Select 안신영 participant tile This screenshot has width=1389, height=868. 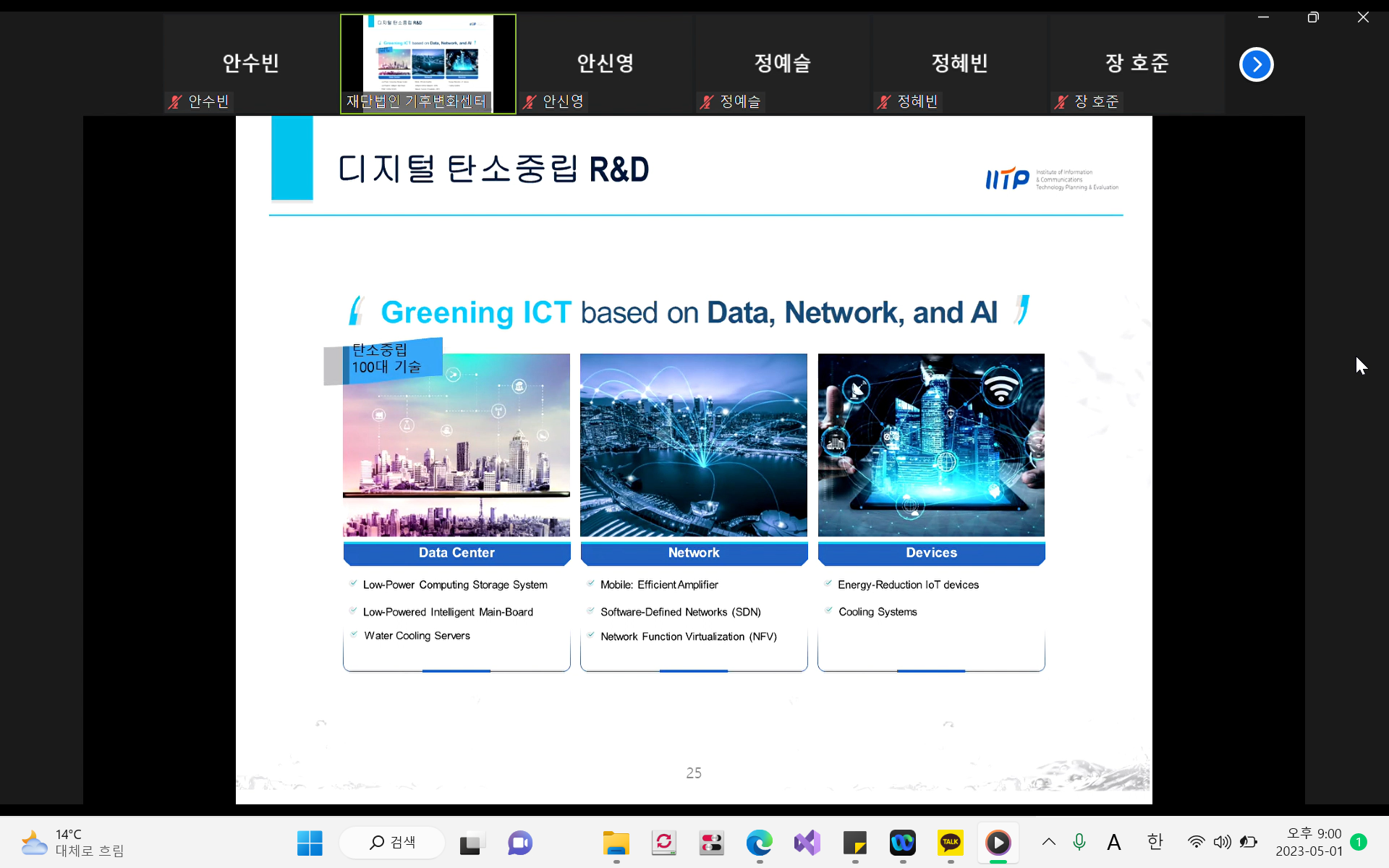point(605,64)
